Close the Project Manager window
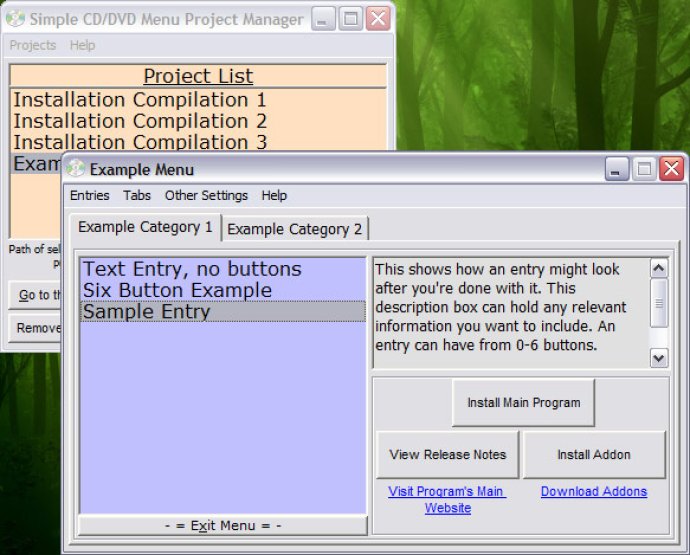Viewport: 690px width, 555px height. (x=377, y=18)
